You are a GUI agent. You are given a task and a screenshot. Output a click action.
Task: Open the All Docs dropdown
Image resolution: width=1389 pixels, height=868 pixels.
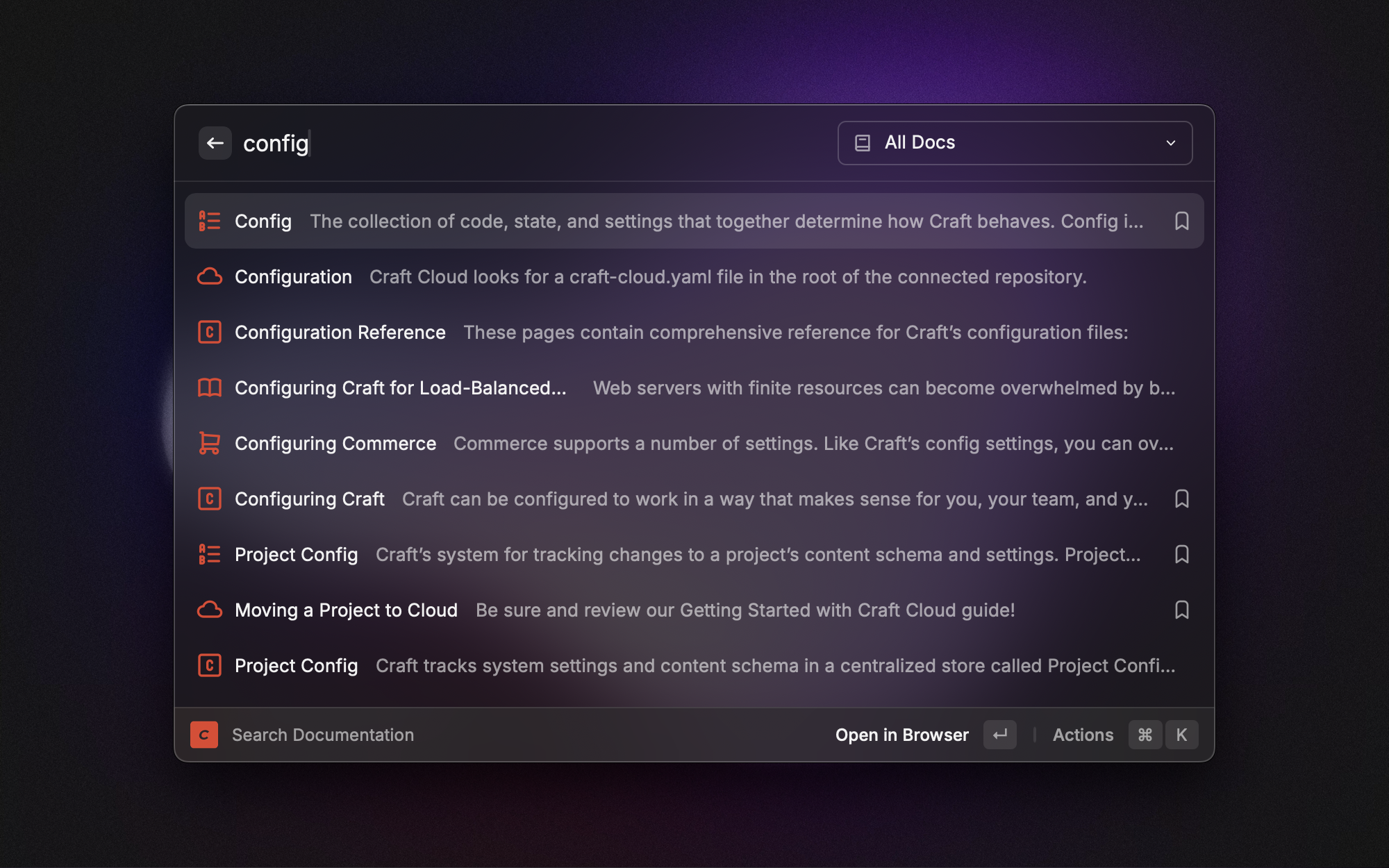(x=1014, y=143)
